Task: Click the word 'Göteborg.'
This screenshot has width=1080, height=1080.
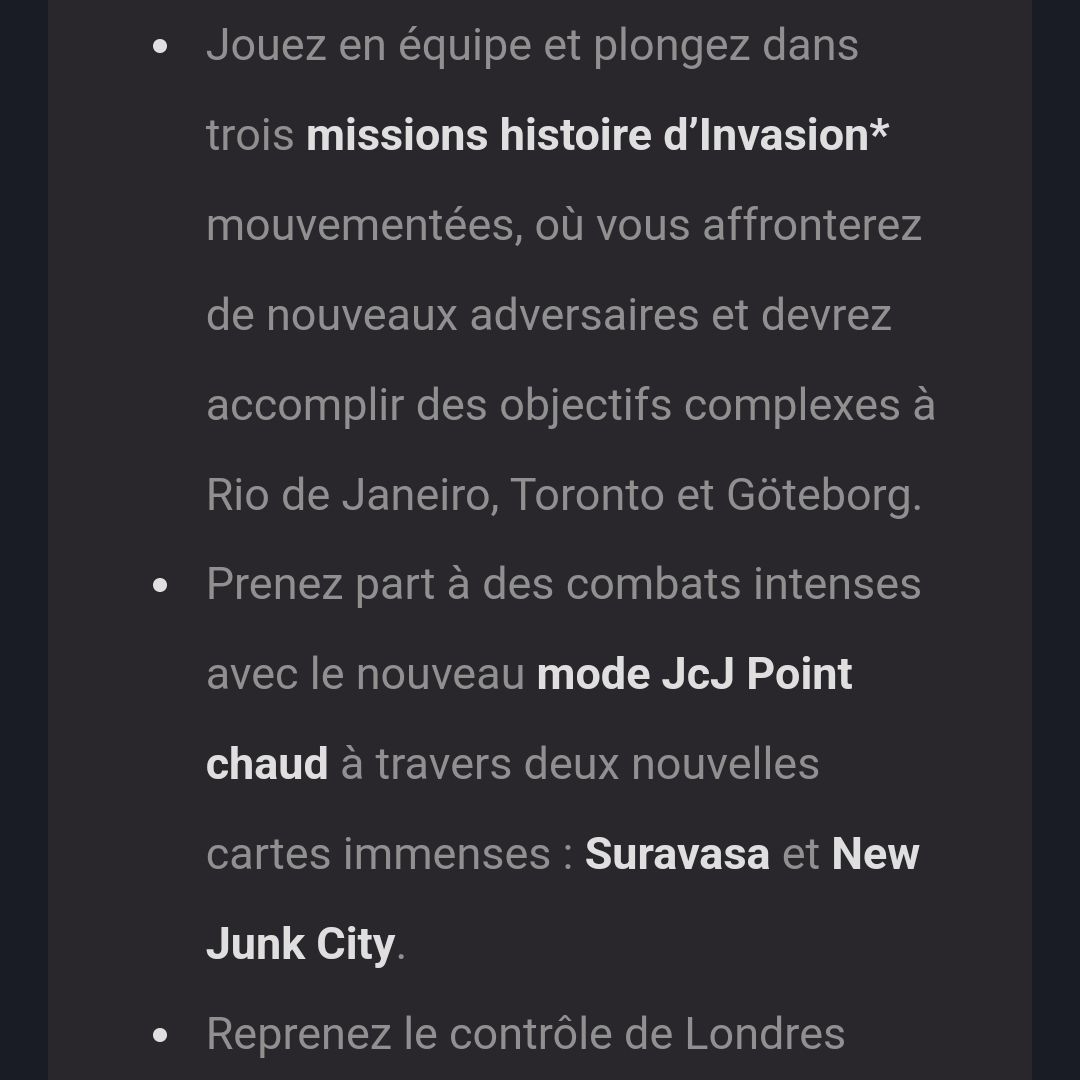Action: click(x=824, y=495)
